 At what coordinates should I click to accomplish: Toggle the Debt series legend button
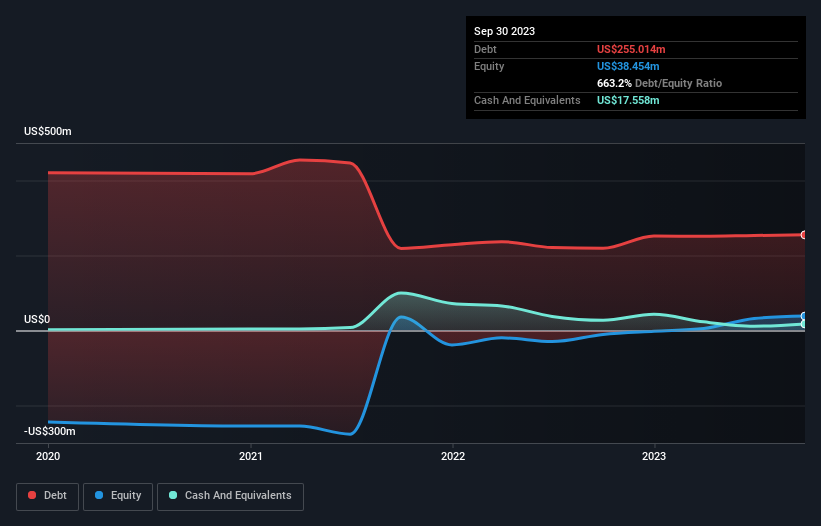pos(48,496)
